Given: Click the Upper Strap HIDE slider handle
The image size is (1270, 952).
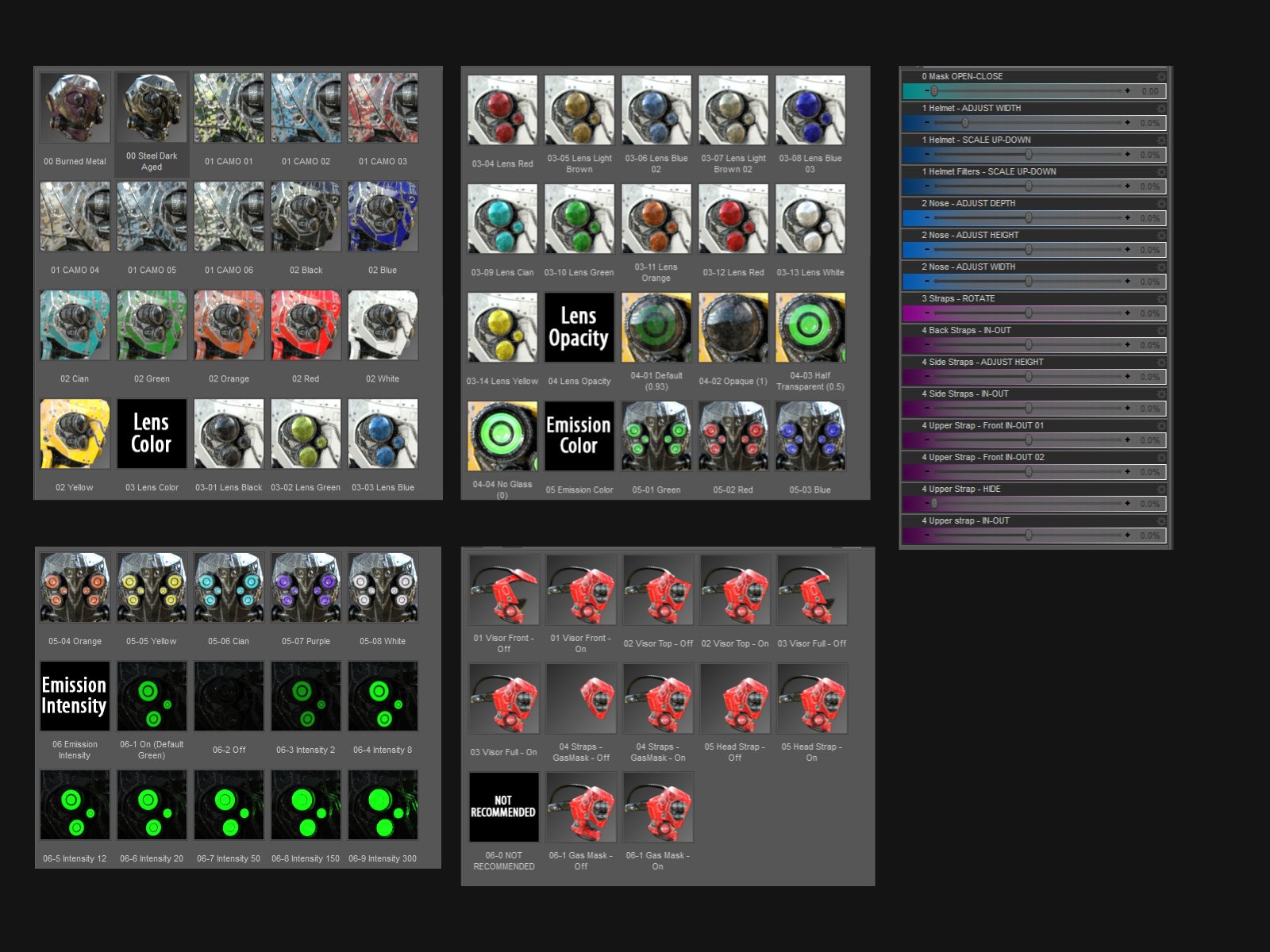Looking at the screenshot, I should (x=934, y=504).
